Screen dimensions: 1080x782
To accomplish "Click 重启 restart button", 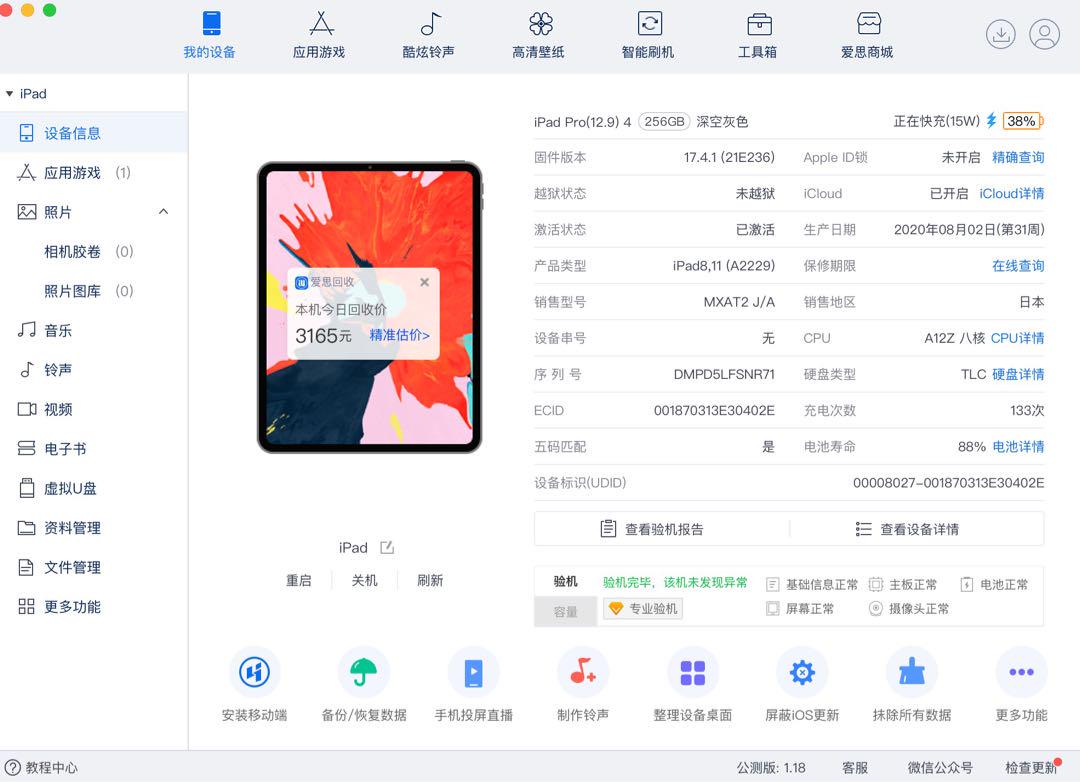I will 299,581.
